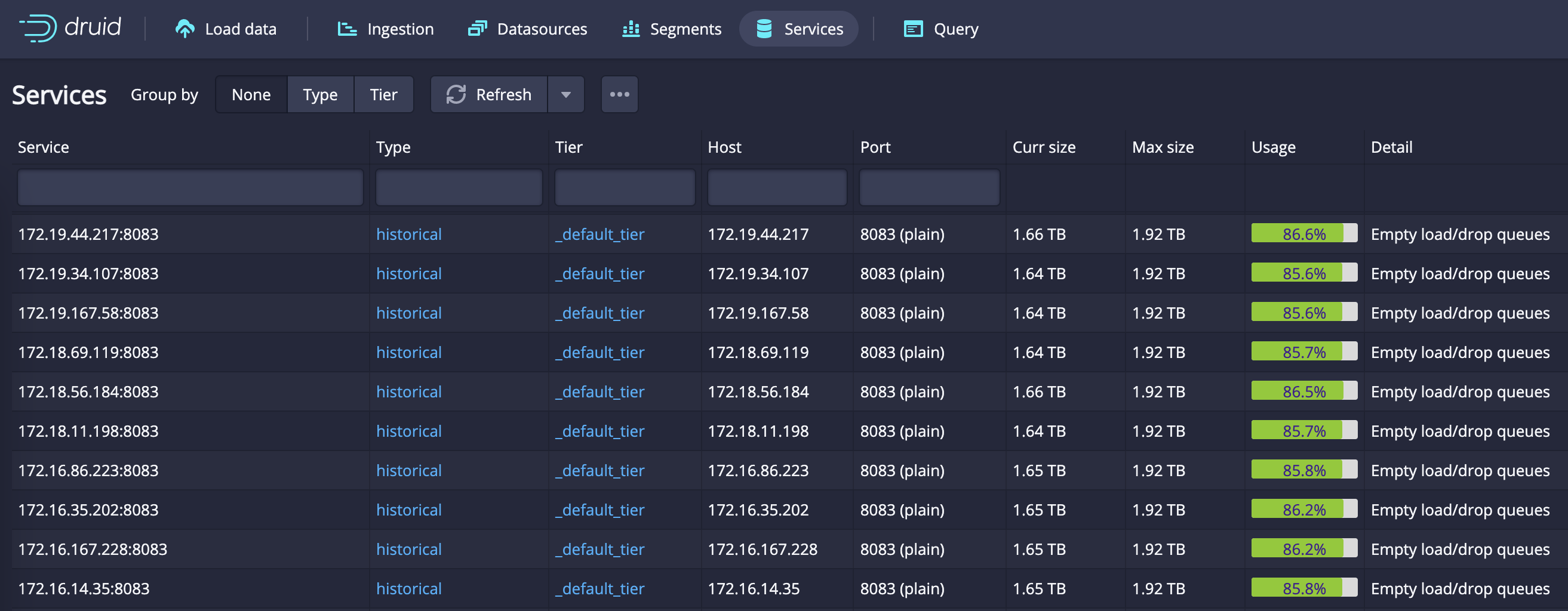The image size is (1568, 611).
Task: Select service 172.16.167.228:8083
Action: point(93,550)
